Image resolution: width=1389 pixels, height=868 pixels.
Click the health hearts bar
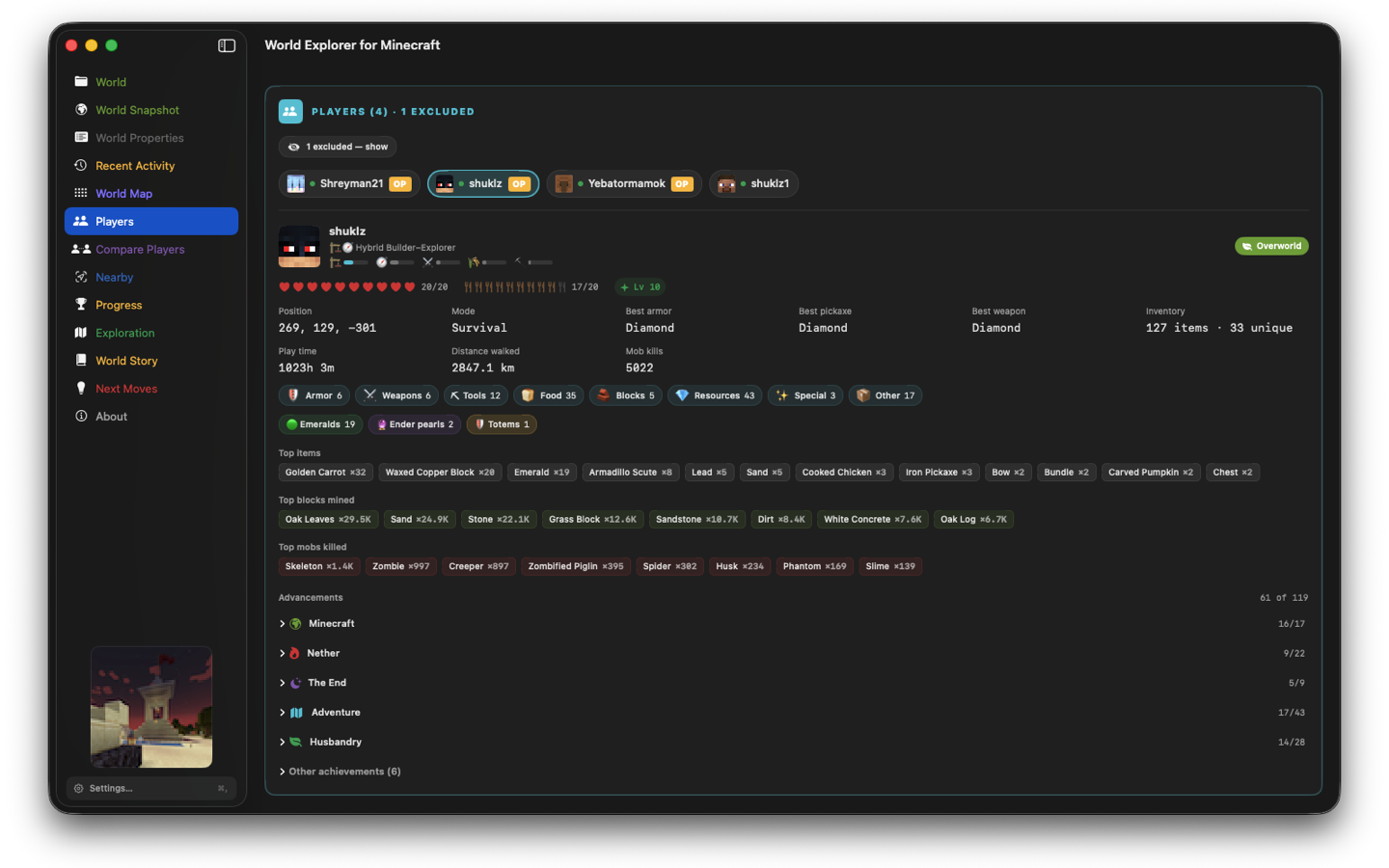click(347, 286)
